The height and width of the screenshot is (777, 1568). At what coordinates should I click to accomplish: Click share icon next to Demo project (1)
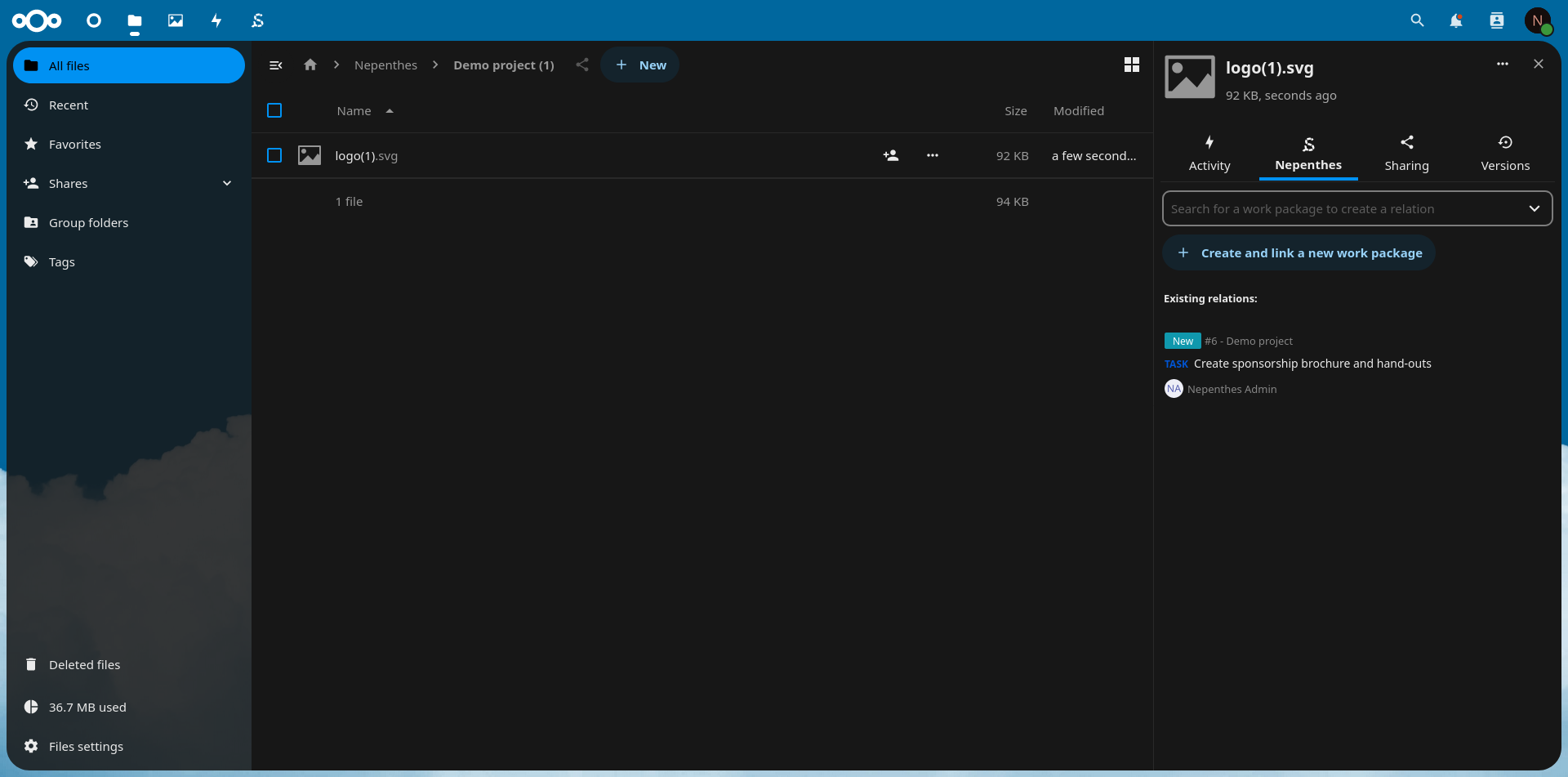pos(581,65)
